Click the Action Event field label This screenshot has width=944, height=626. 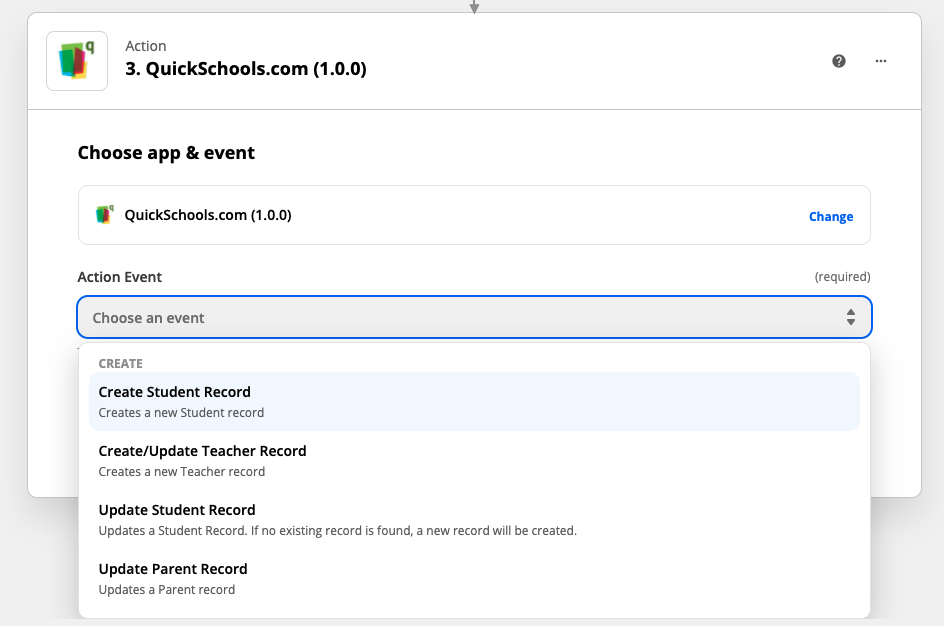[x=120, y=277]
